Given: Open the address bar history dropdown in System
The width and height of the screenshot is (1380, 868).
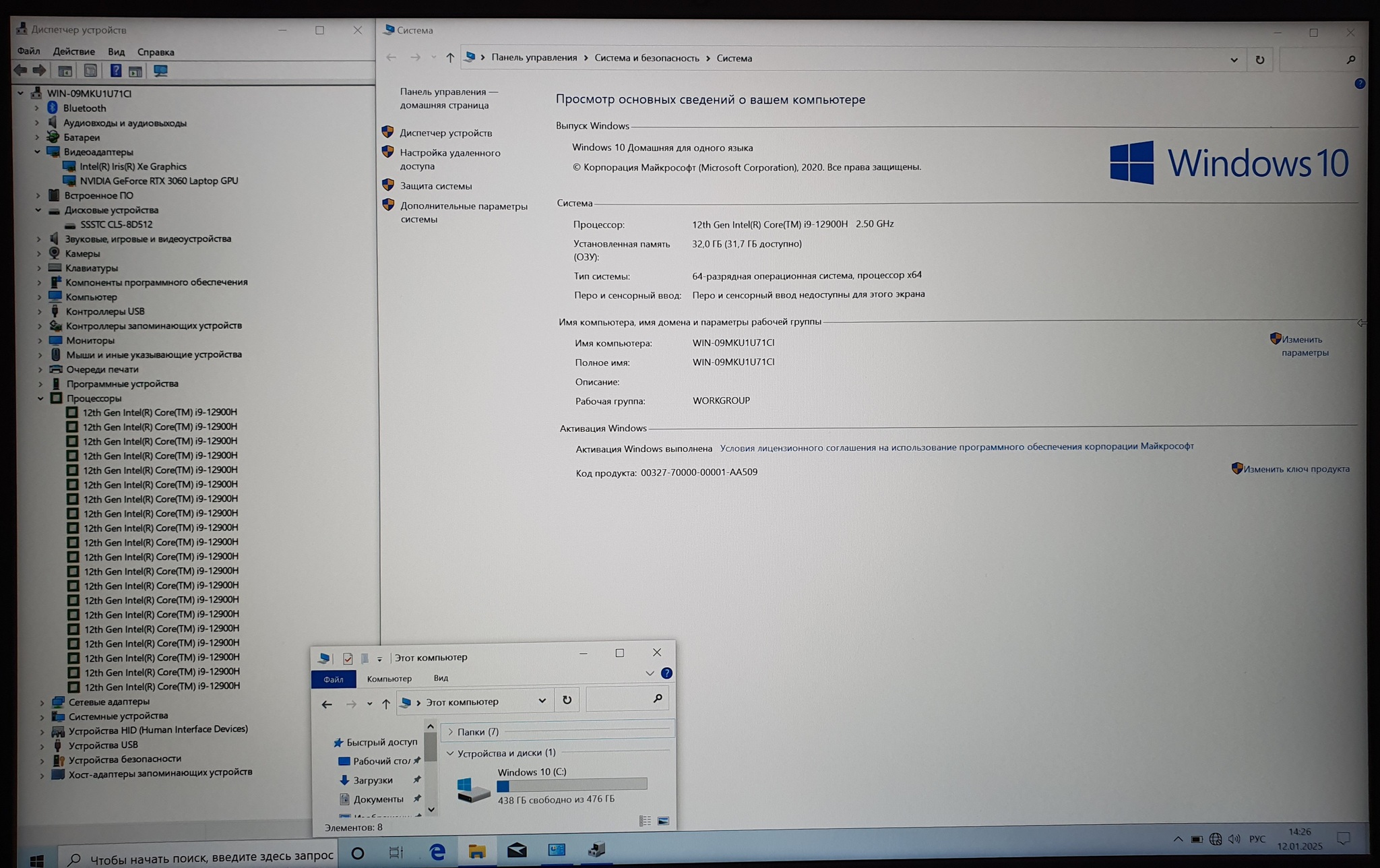Looking at the screenshot, I should click(x=1234, y=59).
